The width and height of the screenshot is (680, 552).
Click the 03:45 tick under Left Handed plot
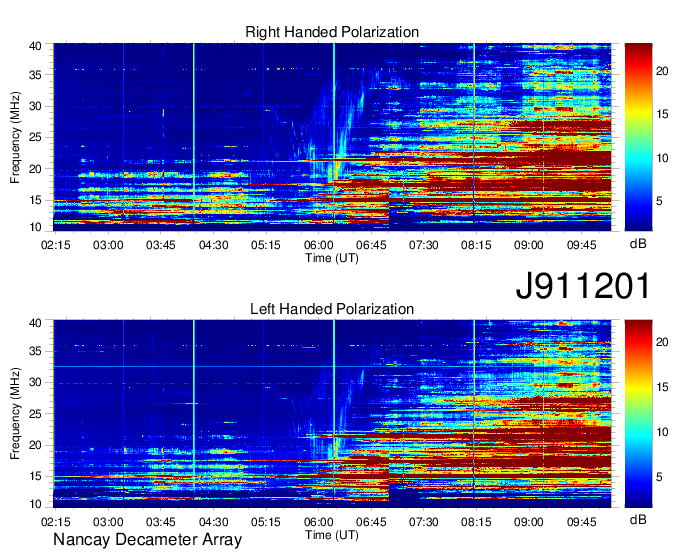pos(160,522)
